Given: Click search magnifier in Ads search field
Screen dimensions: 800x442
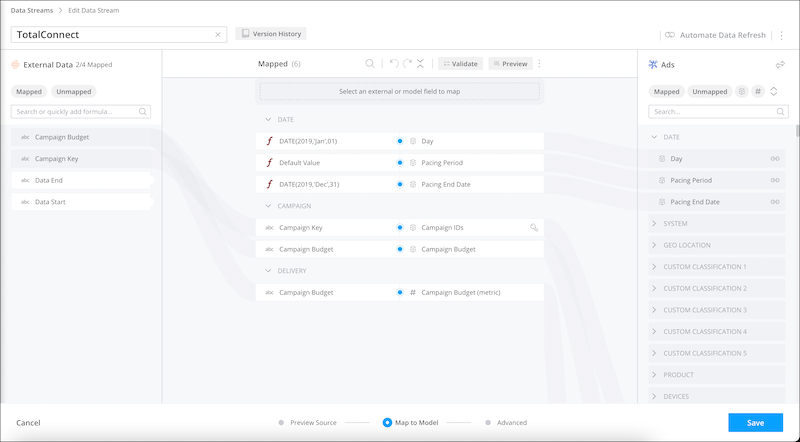Looking at the screenshot, I should [780, 111].
